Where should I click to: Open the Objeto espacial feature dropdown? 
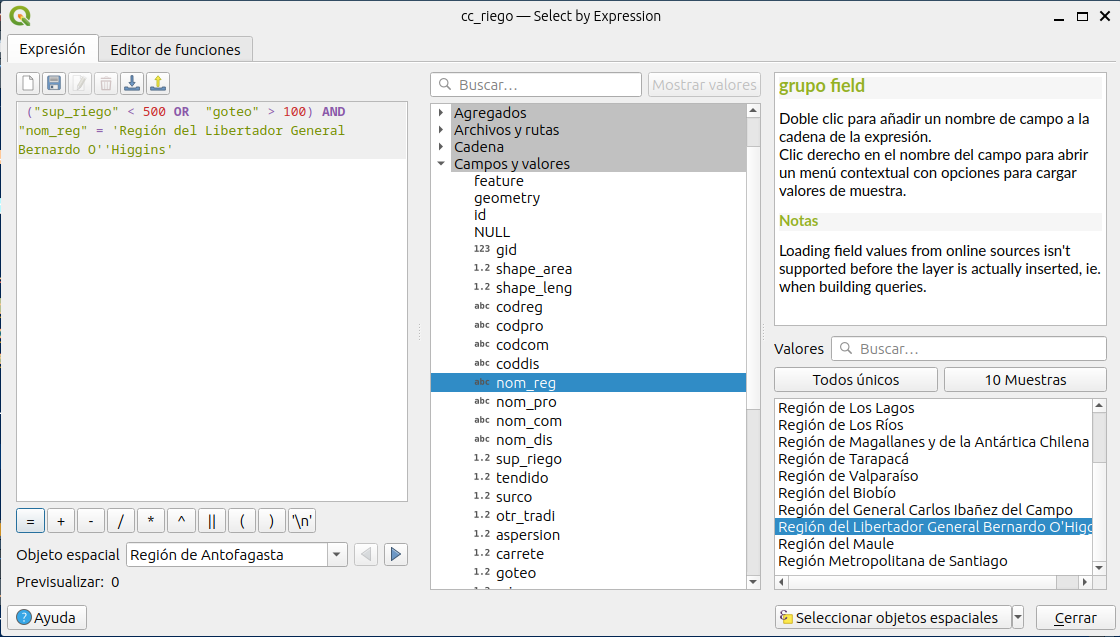click(336, 554)
